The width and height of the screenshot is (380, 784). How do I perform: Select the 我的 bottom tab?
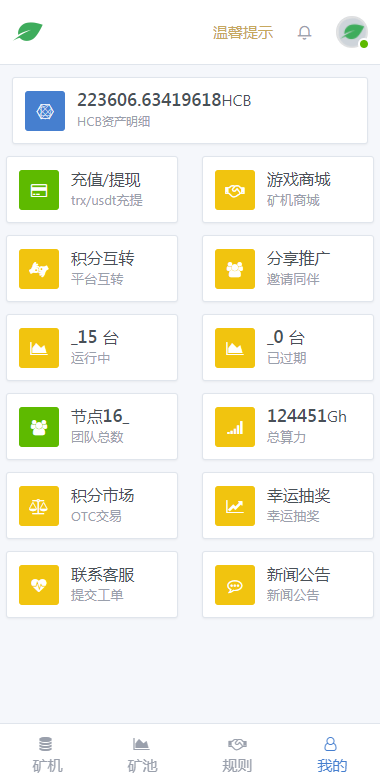click(x=332, y=754)
